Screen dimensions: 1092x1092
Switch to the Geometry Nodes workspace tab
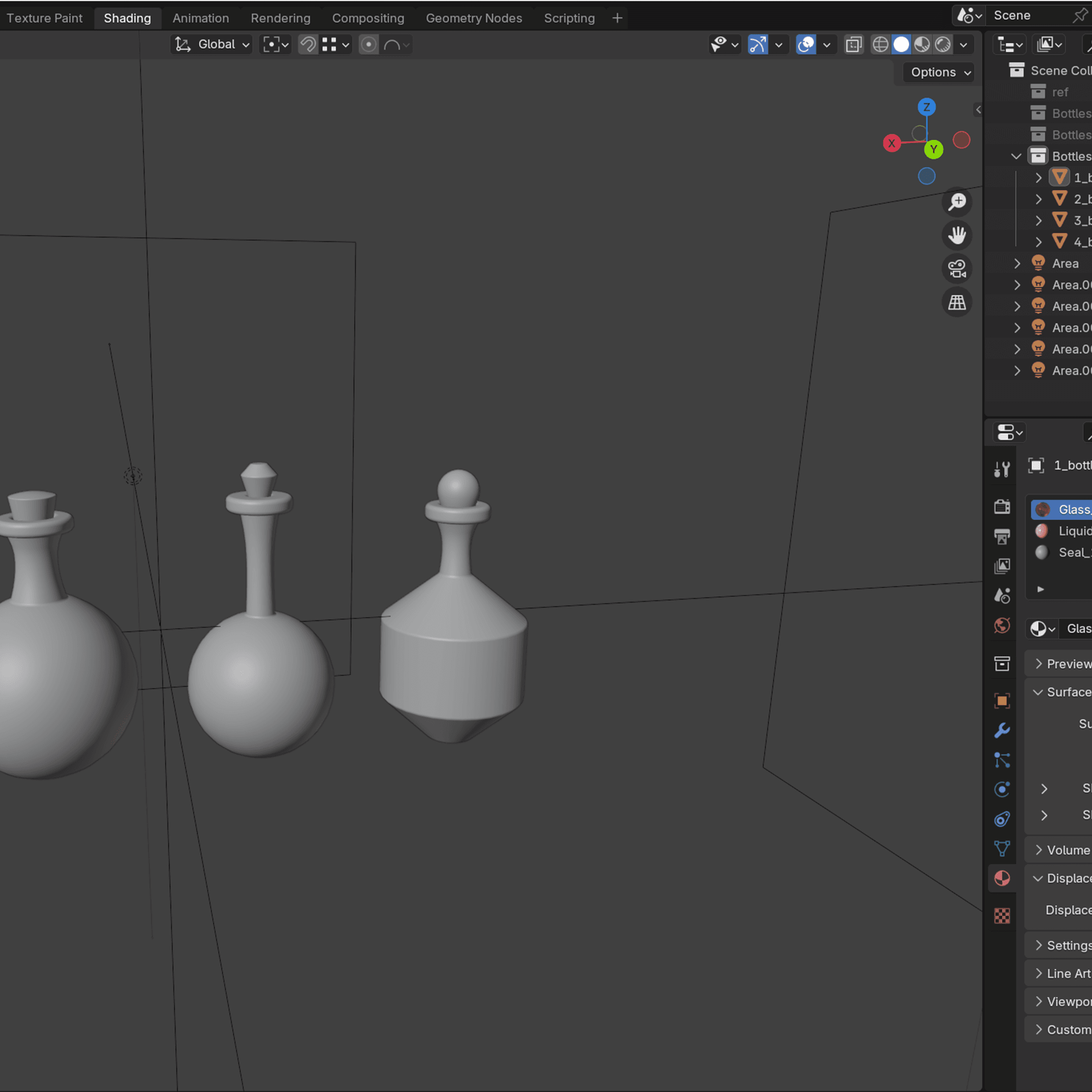coord(474,18)
